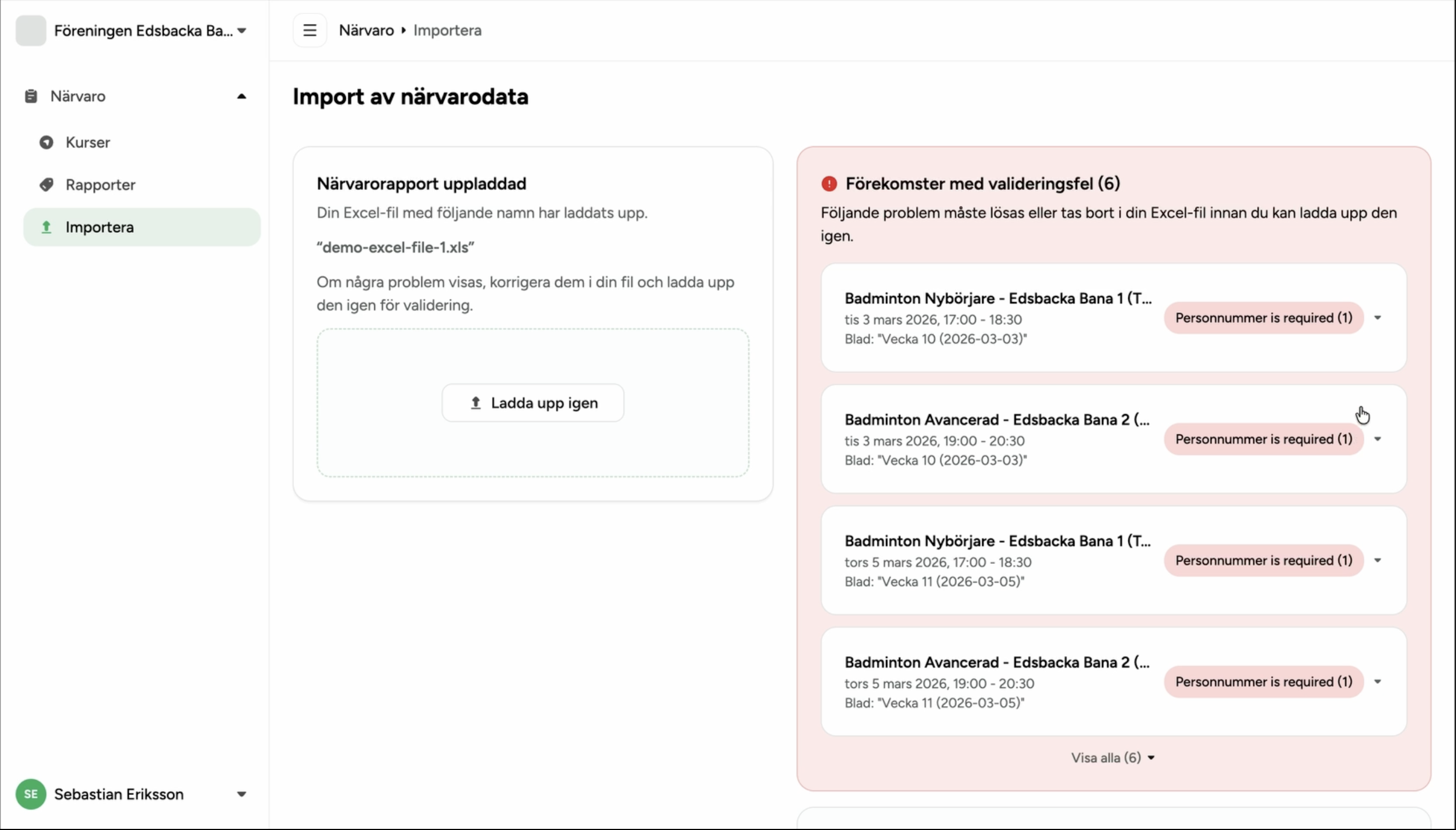This screenshot has height=830, width=1456.
Task: Open Rapporter in the sidebar
Action: pyautogui.click(x=142, y=184)
